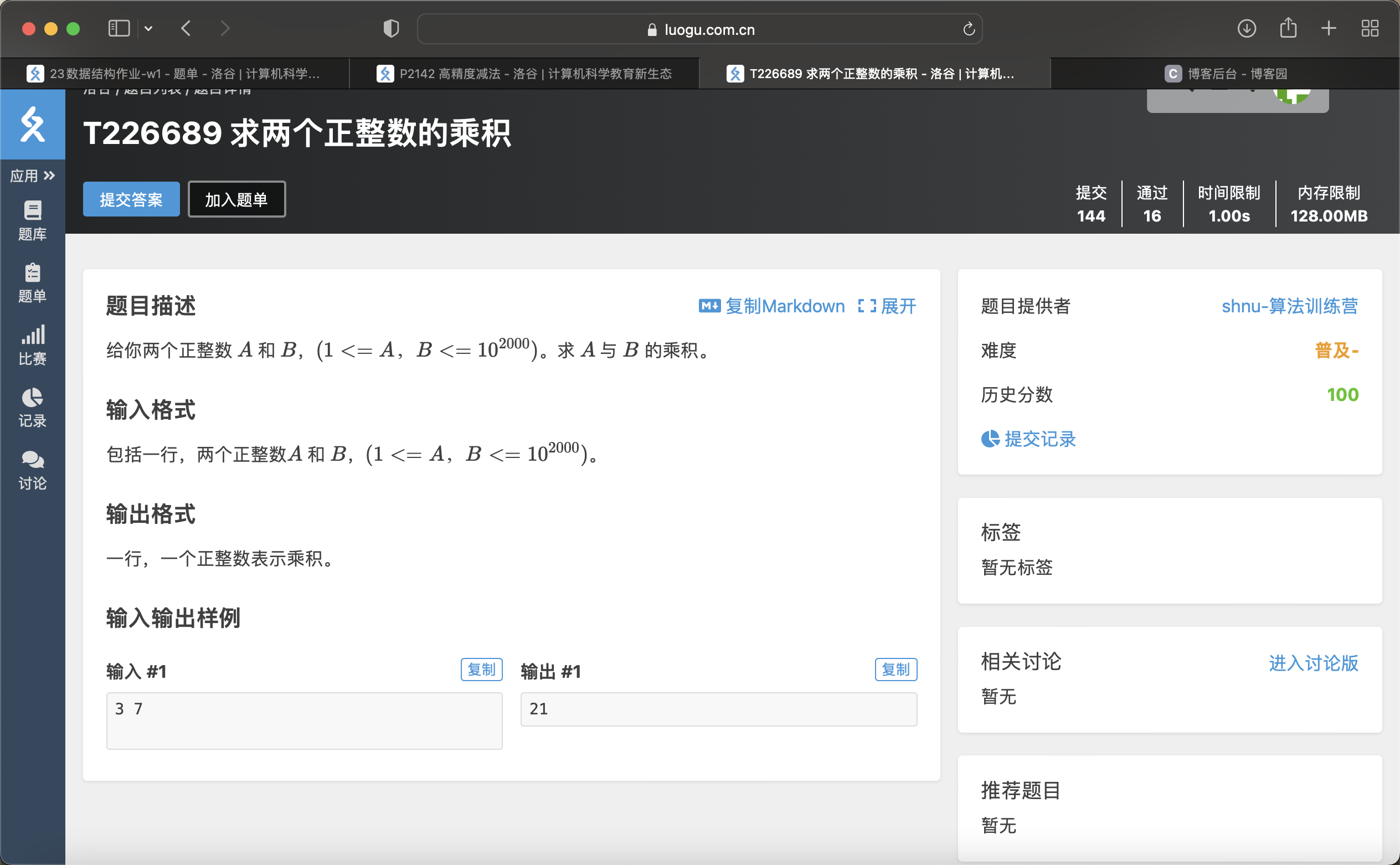Toggle Safari sidebar panel button
1400x865 pixels.
pyautogui.click(x=119, y=28)
